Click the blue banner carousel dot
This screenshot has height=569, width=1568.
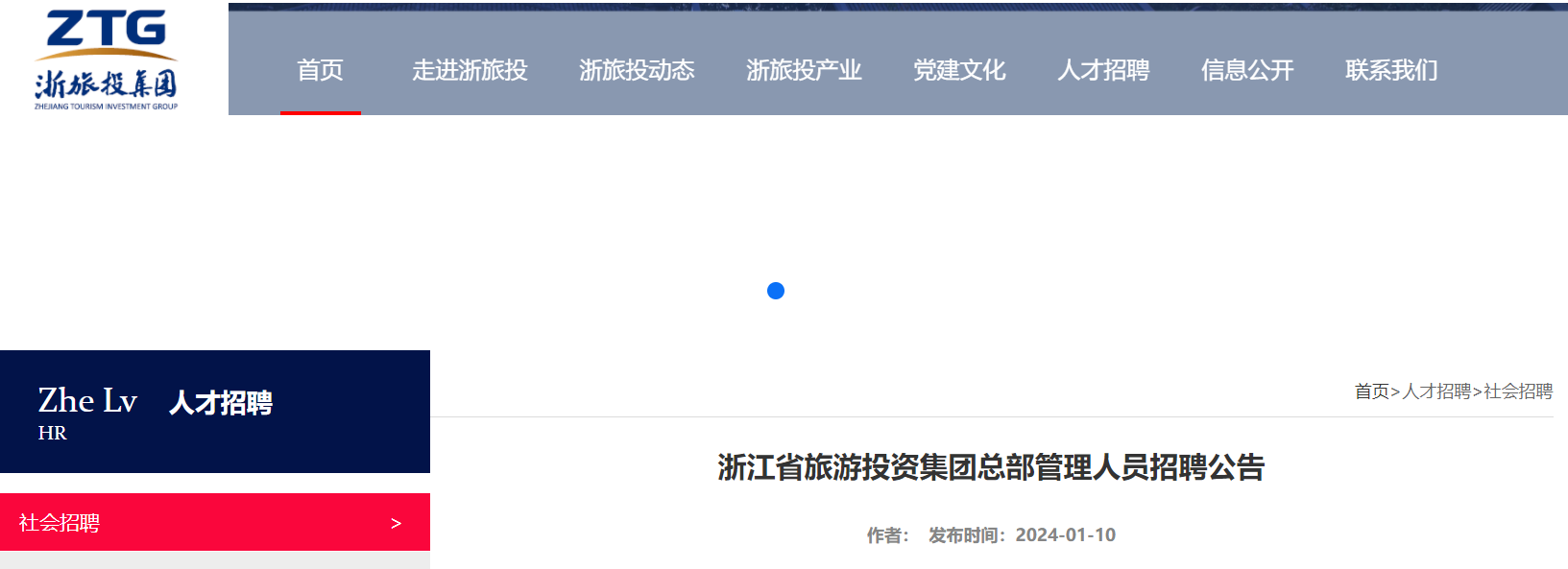776,291
